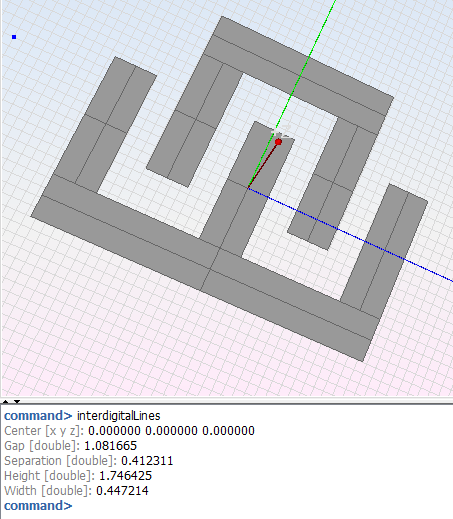Click the first command> prompt label

click(x=38, y=416)
